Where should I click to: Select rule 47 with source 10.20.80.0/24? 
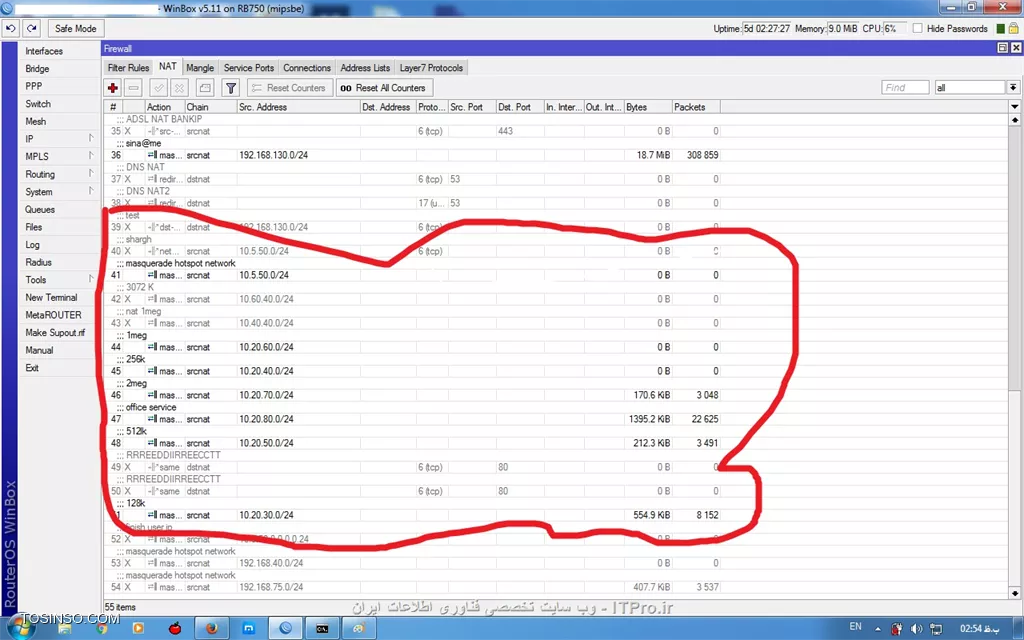pos(412,419)
